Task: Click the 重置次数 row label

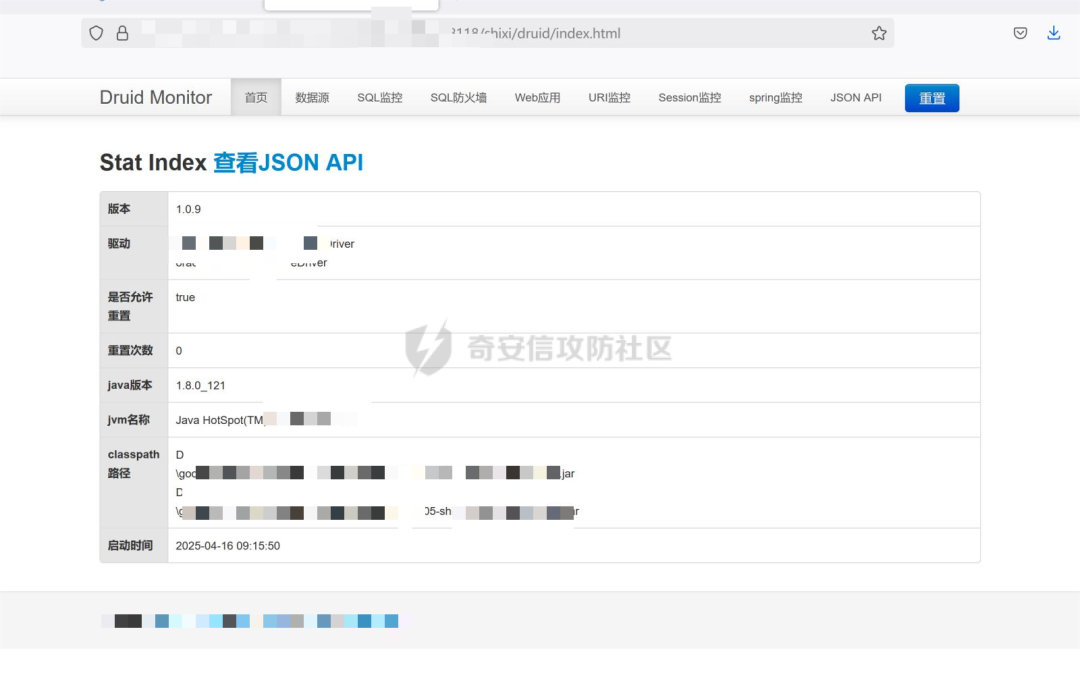Action: [130, 350]
